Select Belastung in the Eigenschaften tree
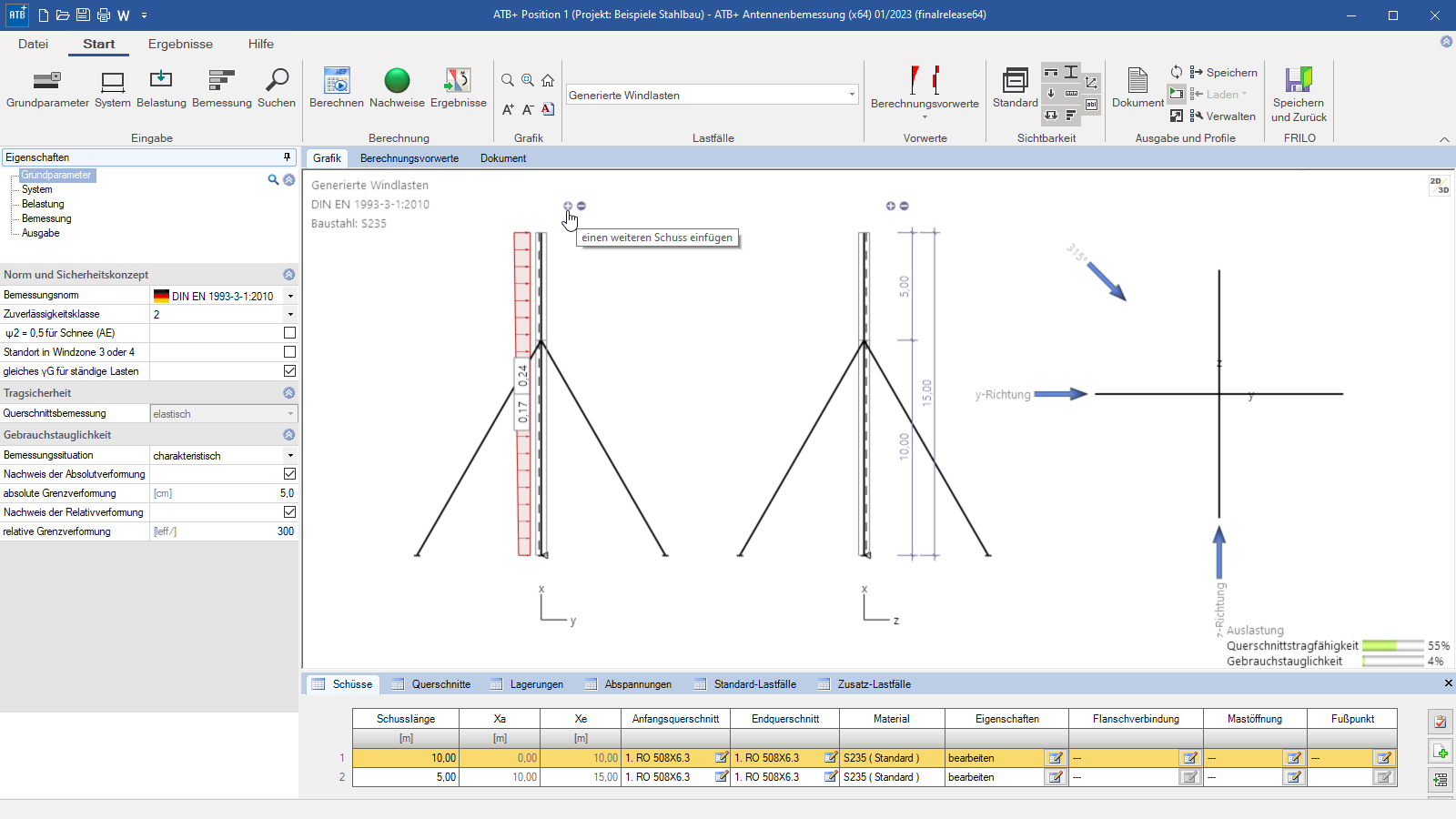1456x819 pixels. (43, 204)
